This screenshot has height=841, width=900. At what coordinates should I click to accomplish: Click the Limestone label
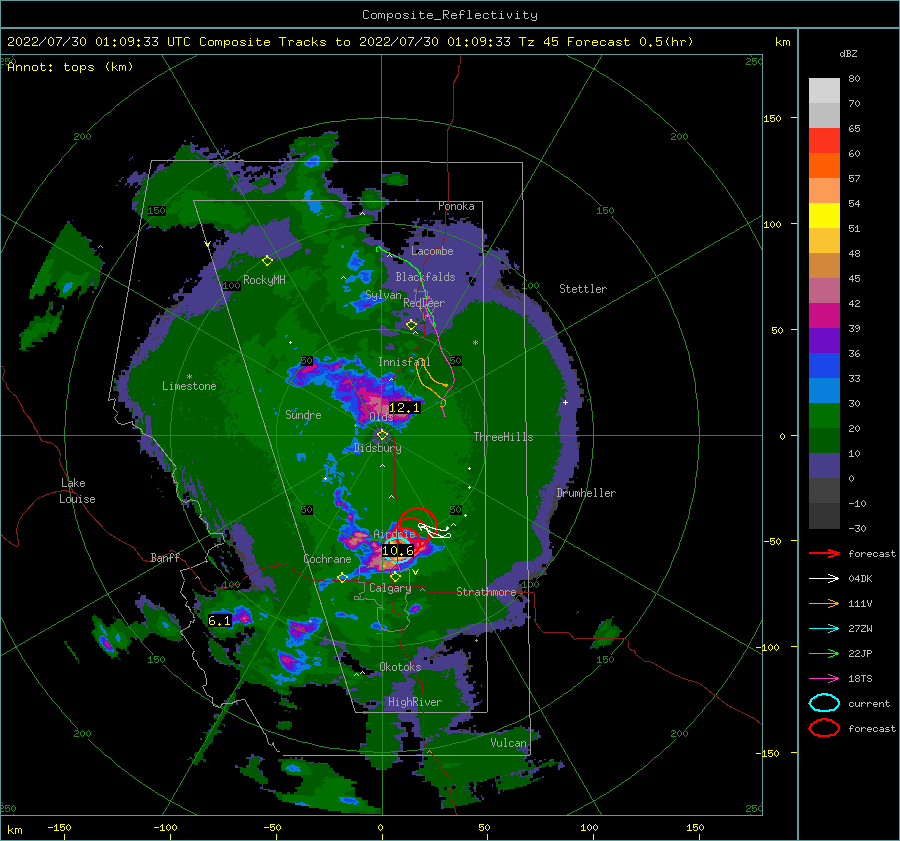coord(189,386)
